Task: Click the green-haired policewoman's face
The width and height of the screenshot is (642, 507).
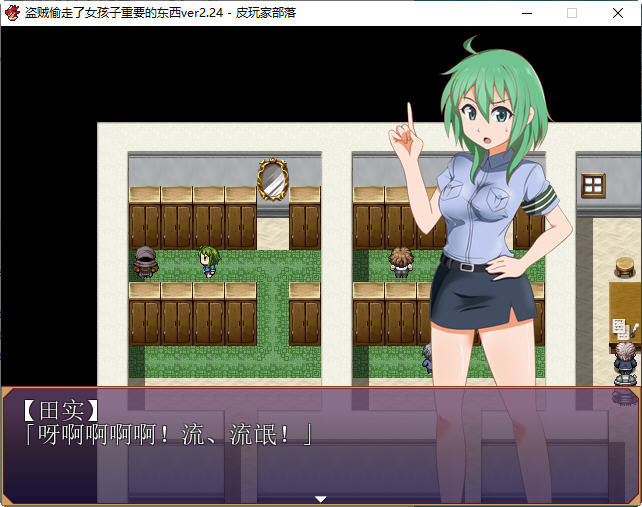Action: coord(491,120)
